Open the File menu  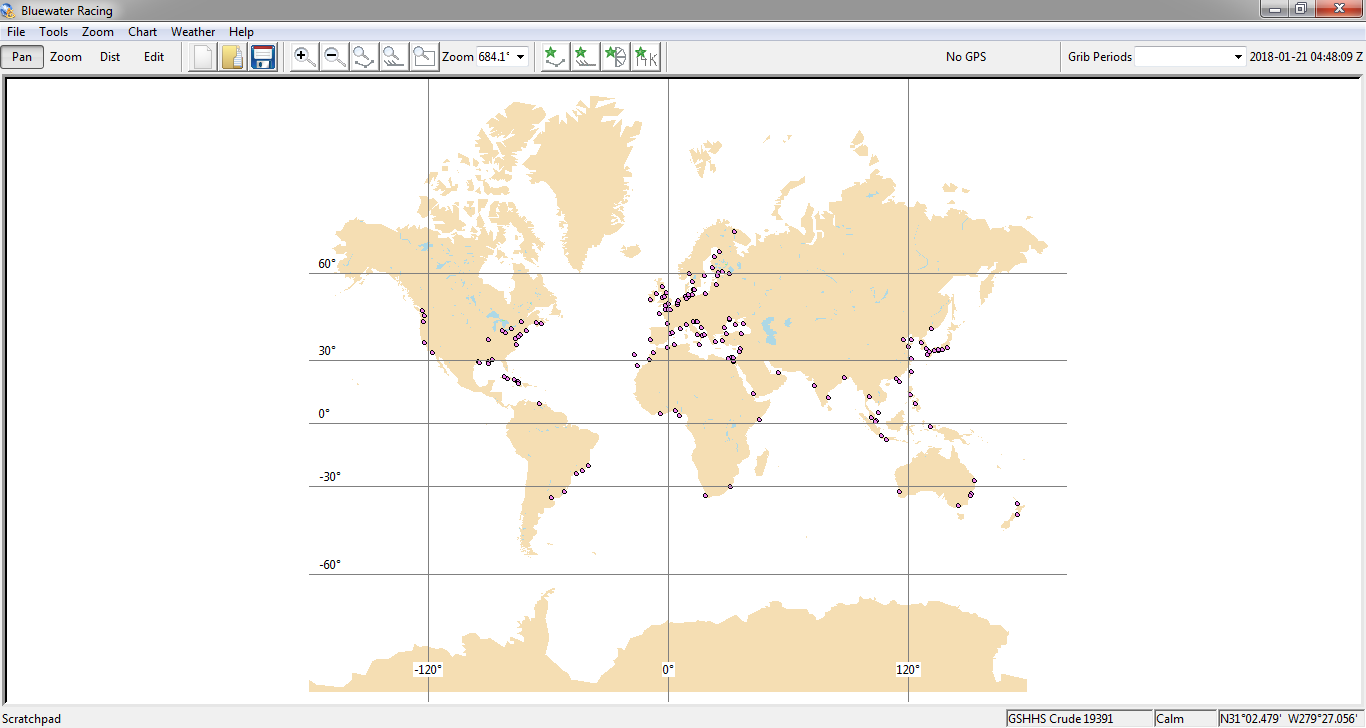(x=16, y=32)
